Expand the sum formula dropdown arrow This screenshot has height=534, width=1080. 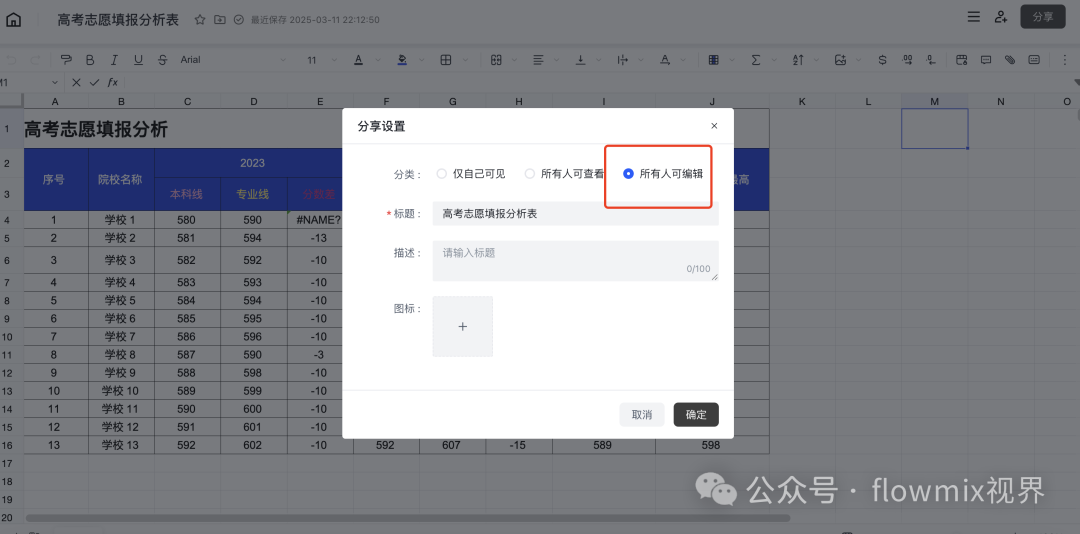point(775,61)
